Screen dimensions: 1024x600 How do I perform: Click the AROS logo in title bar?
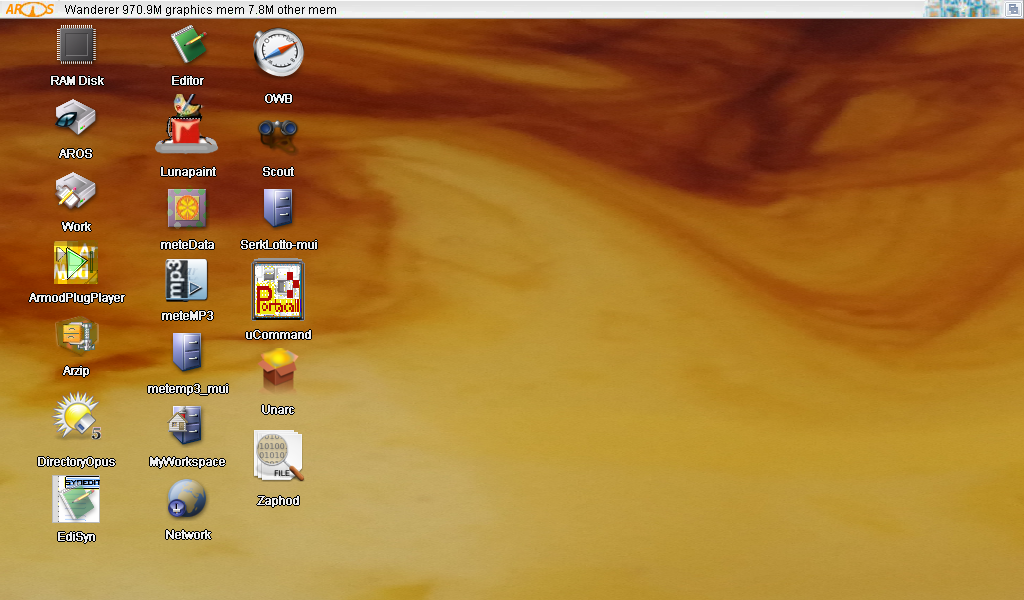[29, 9]
